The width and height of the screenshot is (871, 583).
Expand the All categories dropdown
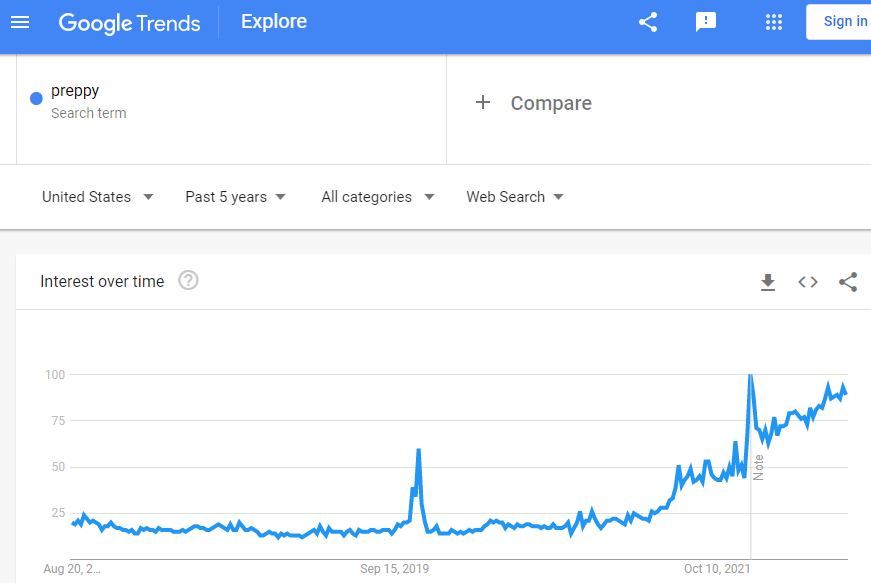377,197
